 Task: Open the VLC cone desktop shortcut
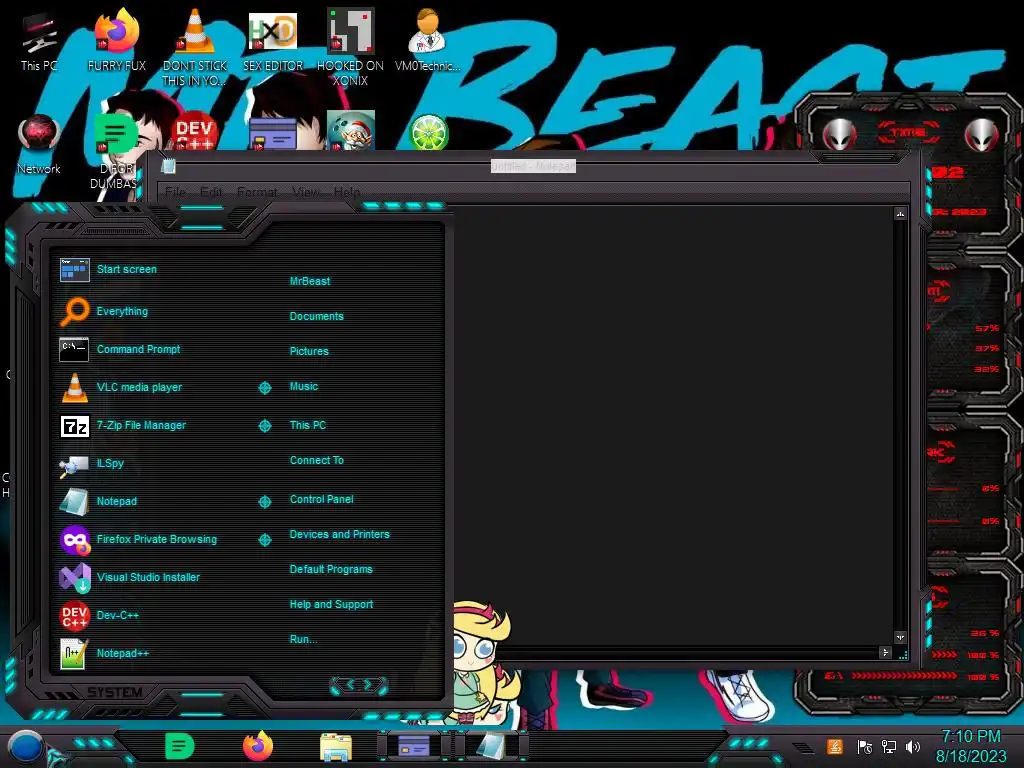point(195,47)
